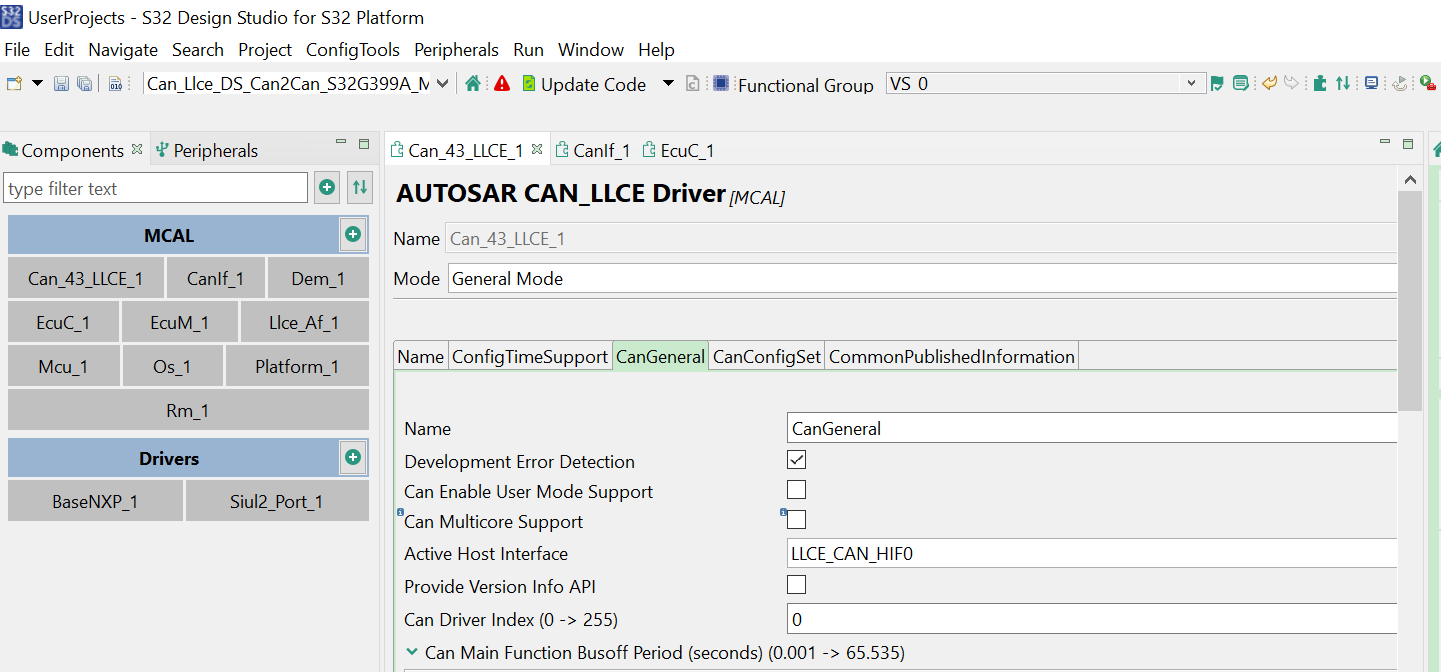Enable Can Enable User Mode Support
The image size is (1441, 672).
coord(796,489)
